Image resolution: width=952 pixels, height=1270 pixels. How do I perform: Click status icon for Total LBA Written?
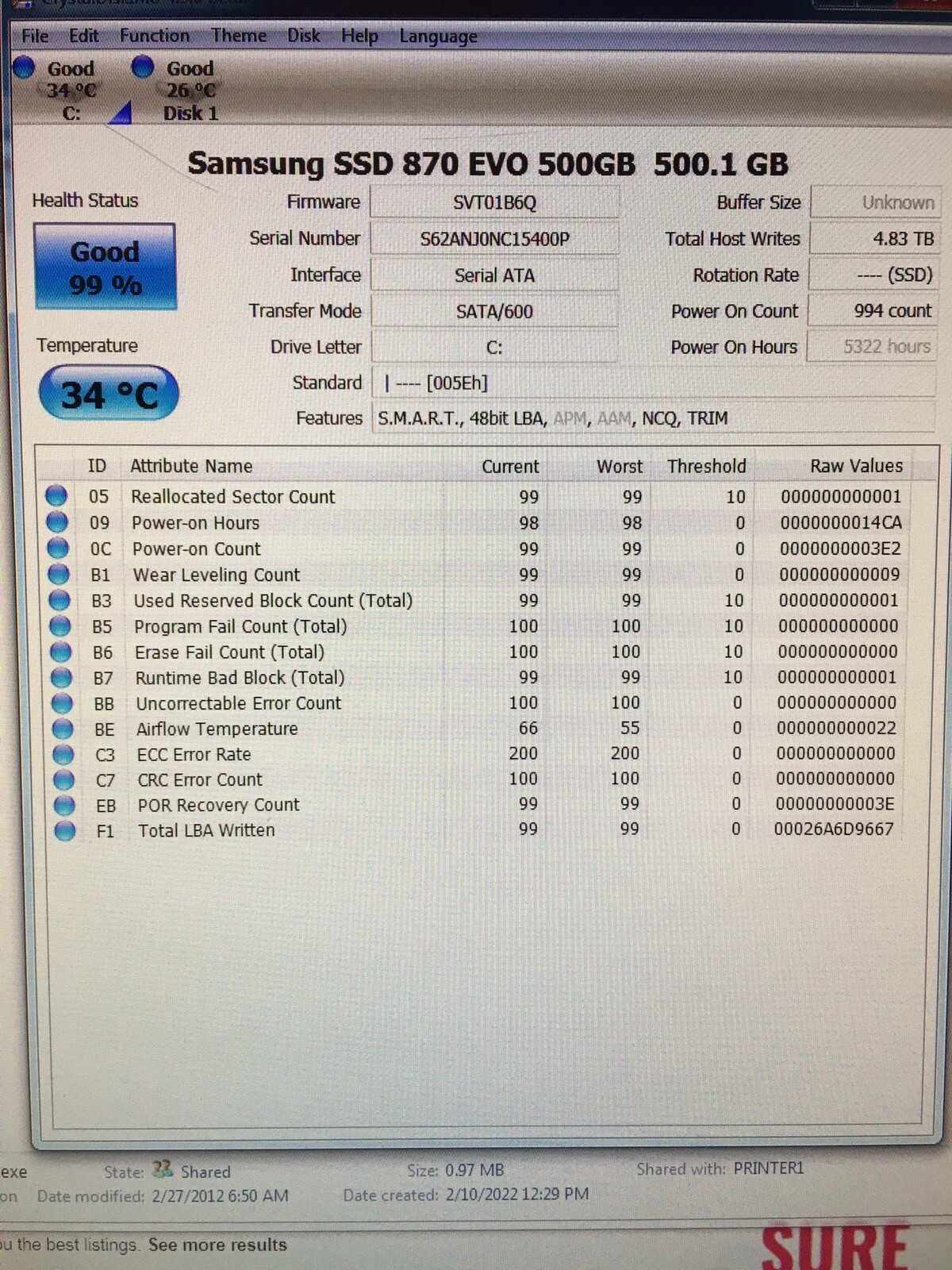click(65, 831)
